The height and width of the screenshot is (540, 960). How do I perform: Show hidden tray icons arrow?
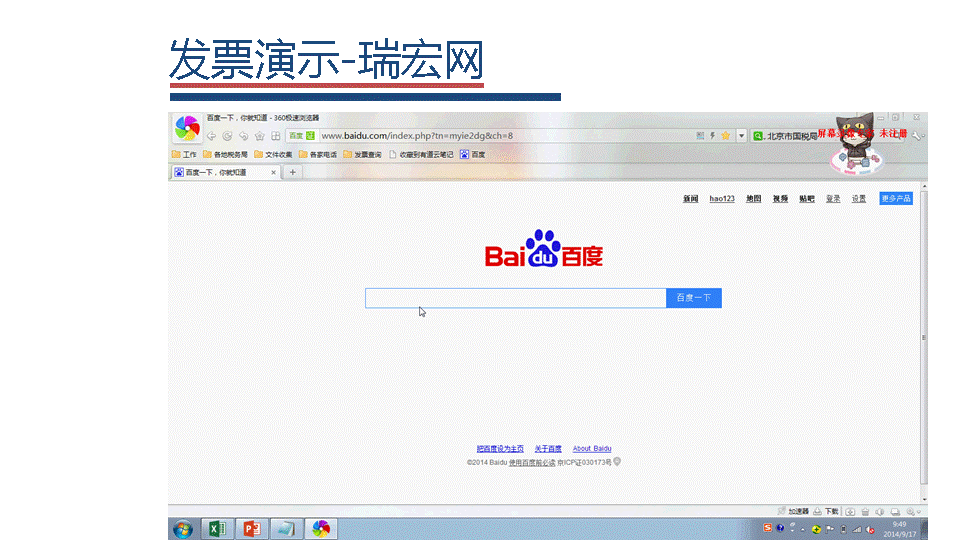[803, 530]
